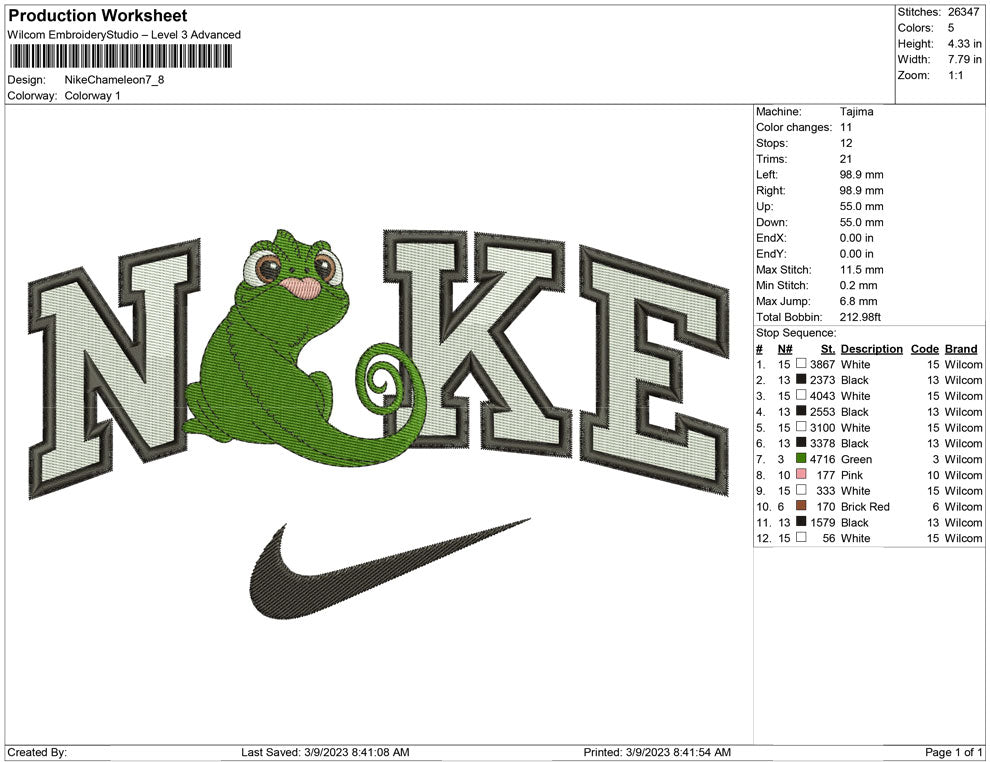Viewport: 990px width, 762px height.
Task: Click the height value '4.33 in'
Action: 964,44
